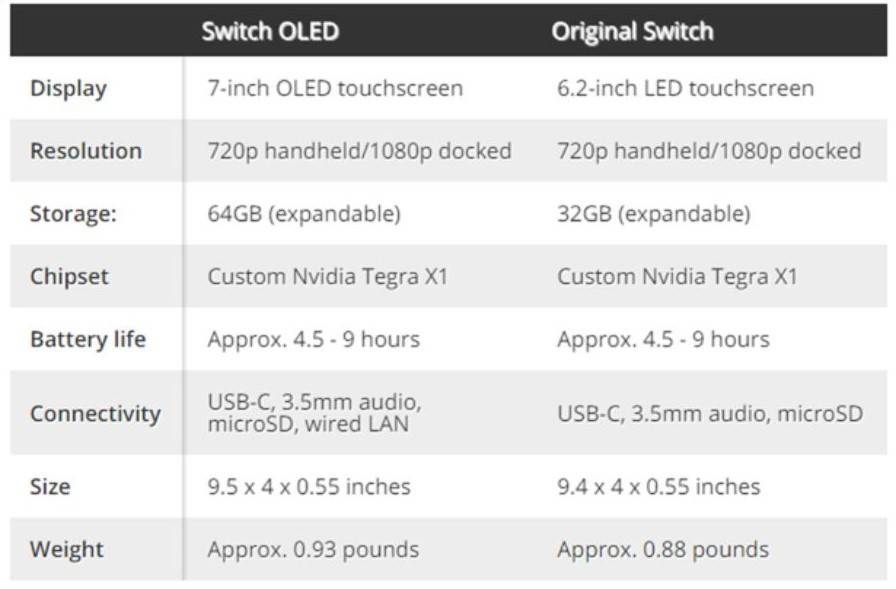Select the Resolution row label

(x=86, y=151)
